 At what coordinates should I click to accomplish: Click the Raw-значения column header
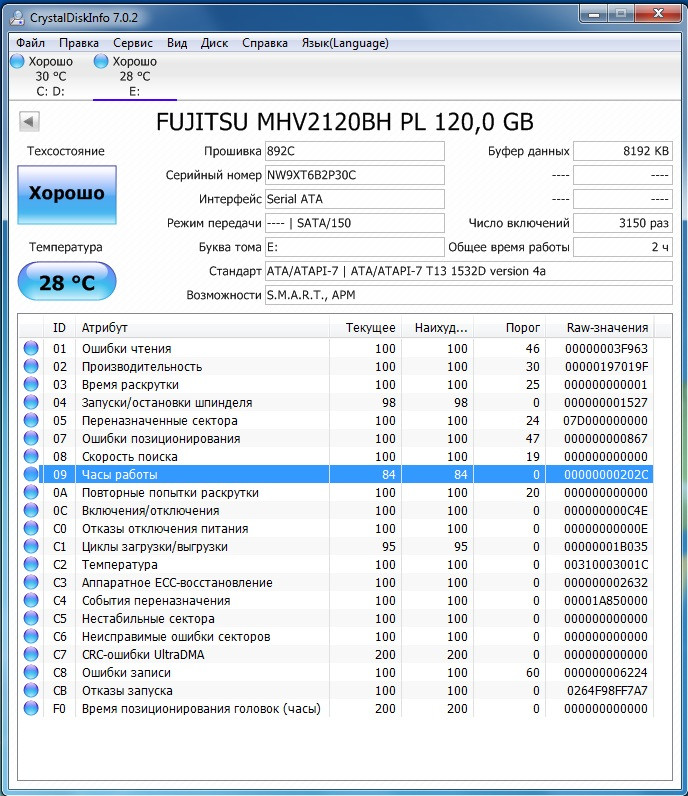(600, 328)
